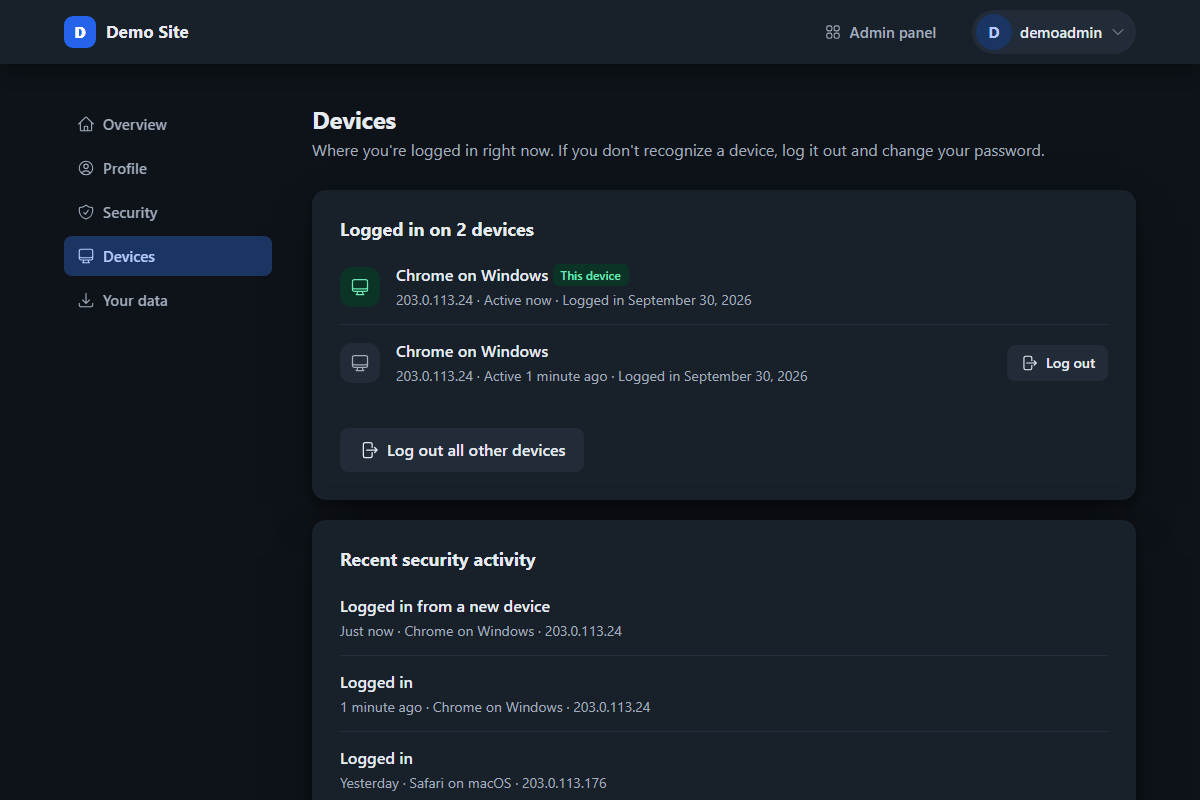
Task: Click the Your data download icon
Action: click(86, 300)
